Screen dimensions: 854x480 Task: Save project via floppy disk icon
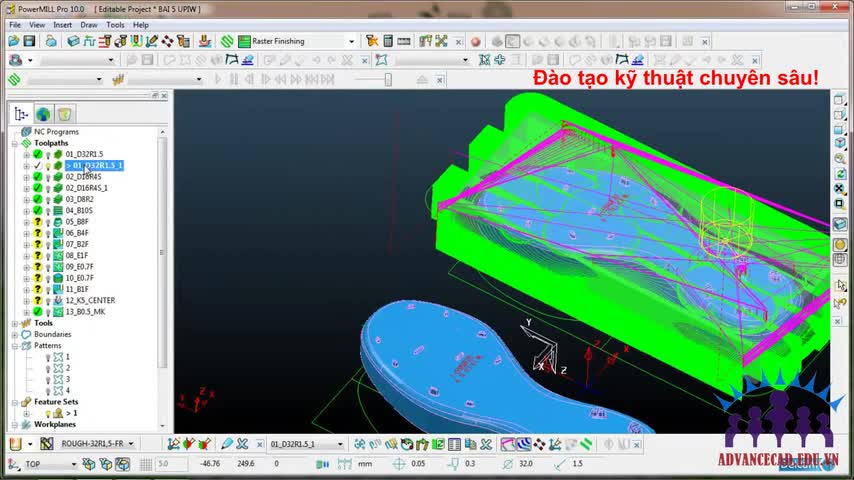(29, 41)
